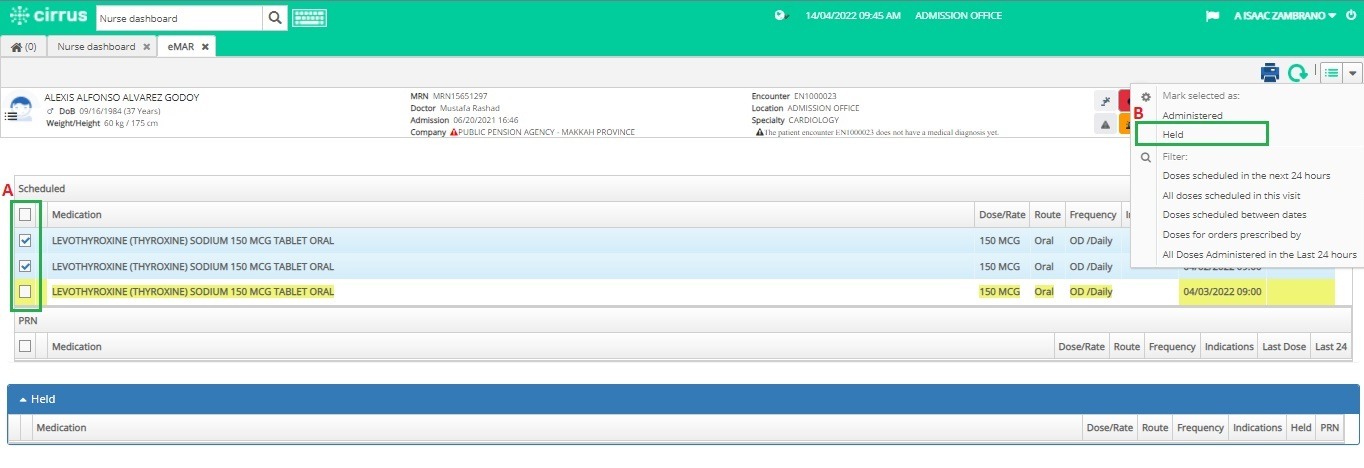Collapse the Held panel

pos(24,399)
